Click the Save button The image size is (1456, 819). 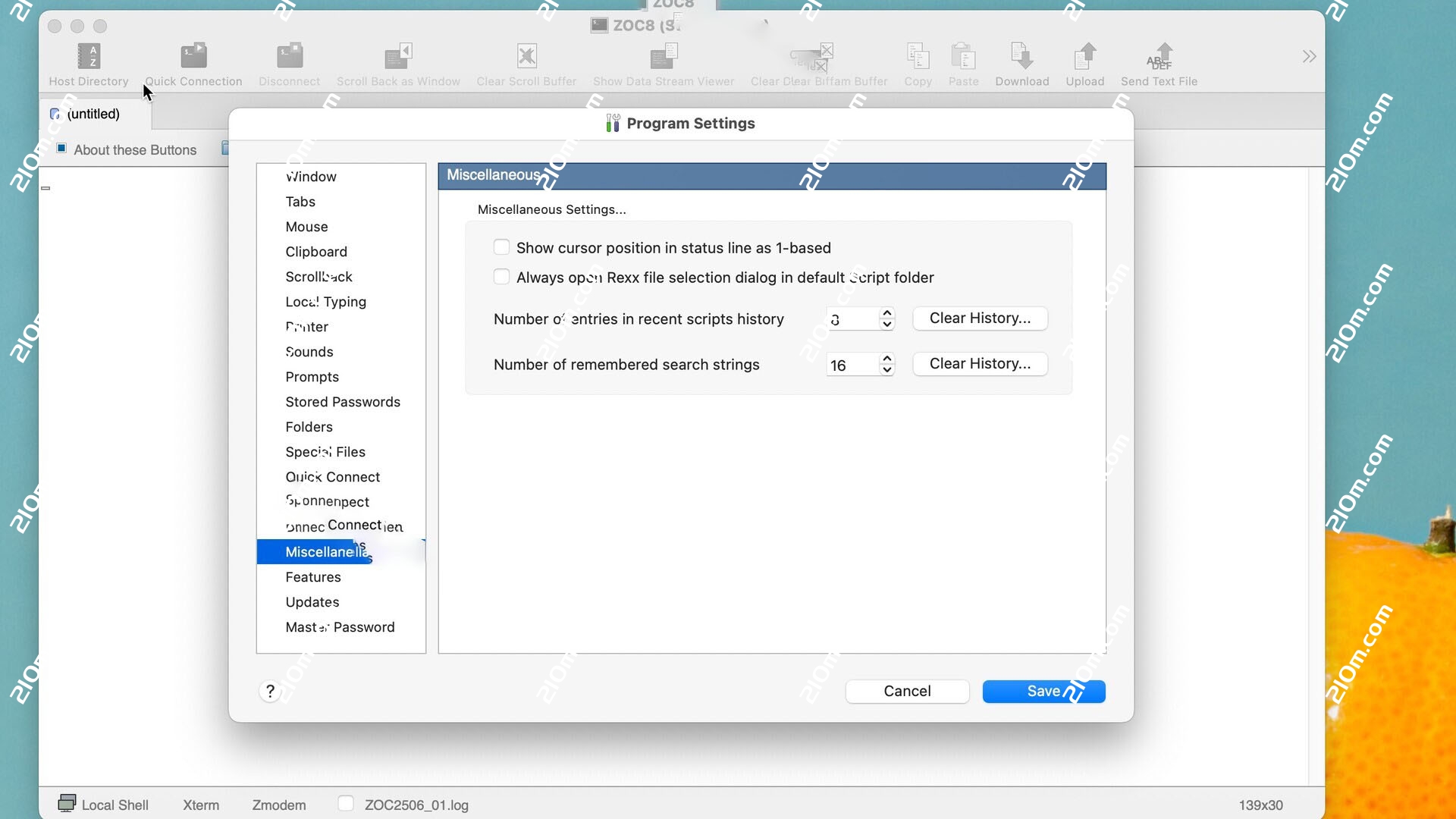click(x=1043, y=691)
